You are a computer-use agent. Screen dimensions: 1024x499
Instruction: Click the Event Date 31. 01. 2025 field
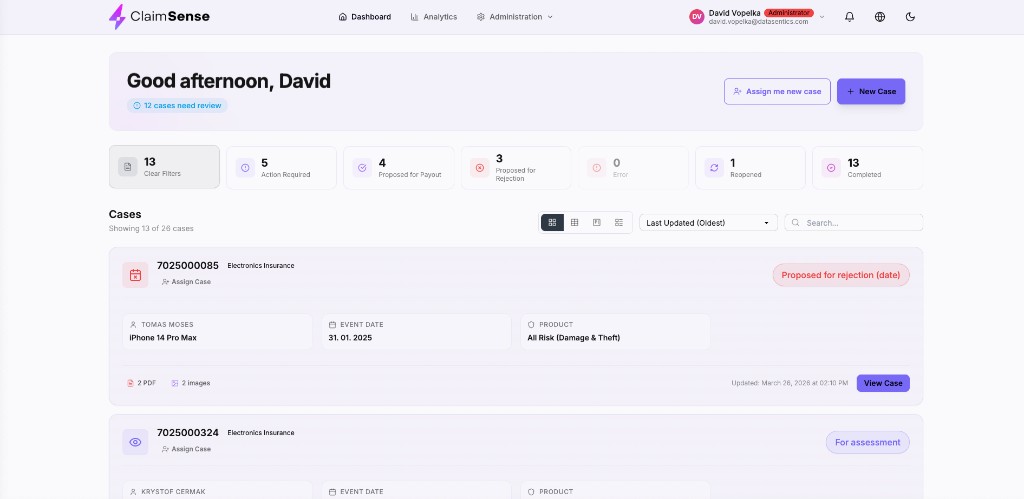point(416,331)
